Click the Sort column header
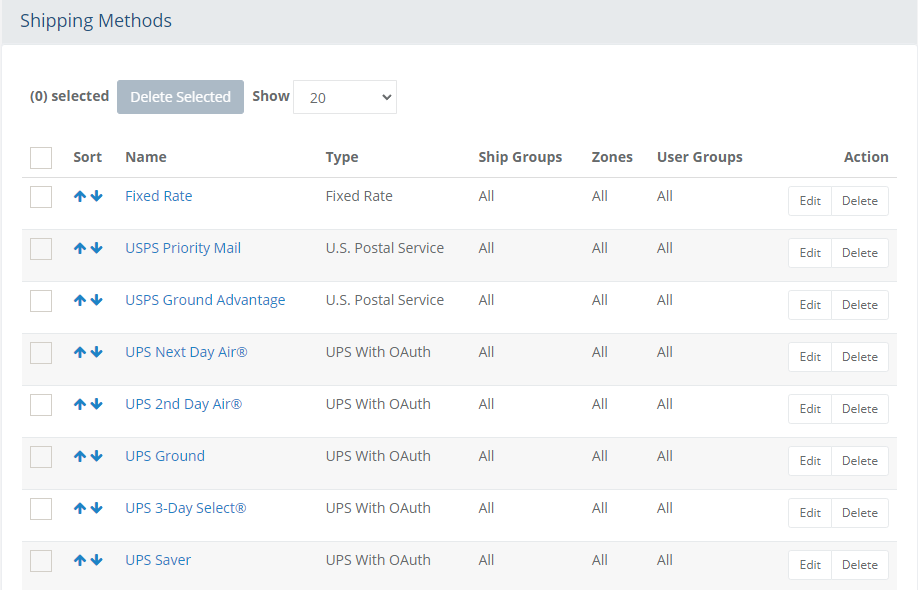The height and width of the screenshot is (590, 918). 87,157
